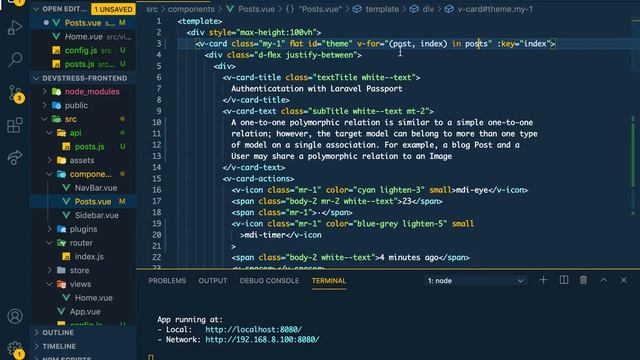Expand the public folder
640x360 pixels.
pyautogui.click(x=83, y=105)
